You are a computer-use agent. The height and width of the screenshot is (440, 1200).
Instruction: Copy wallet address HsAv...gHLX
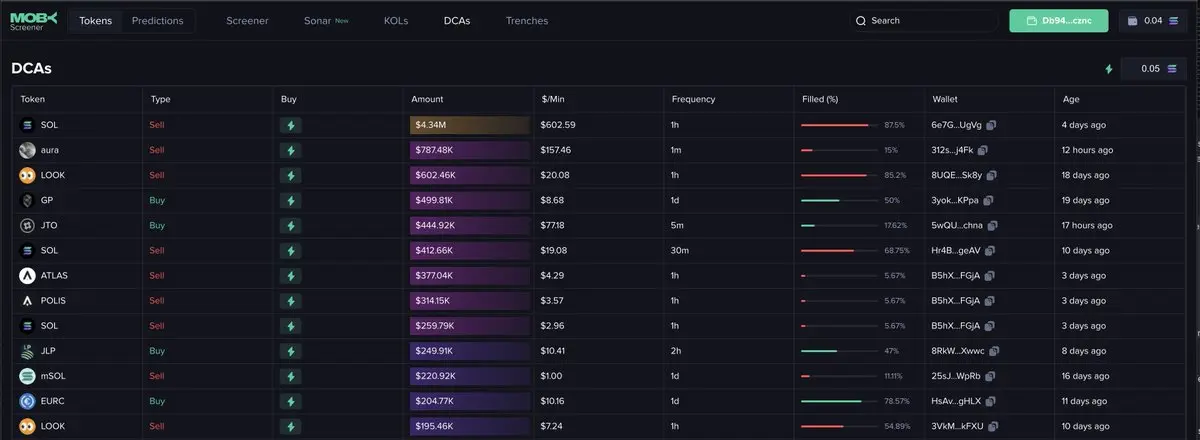pyautogui.click(x=989, y=401)
